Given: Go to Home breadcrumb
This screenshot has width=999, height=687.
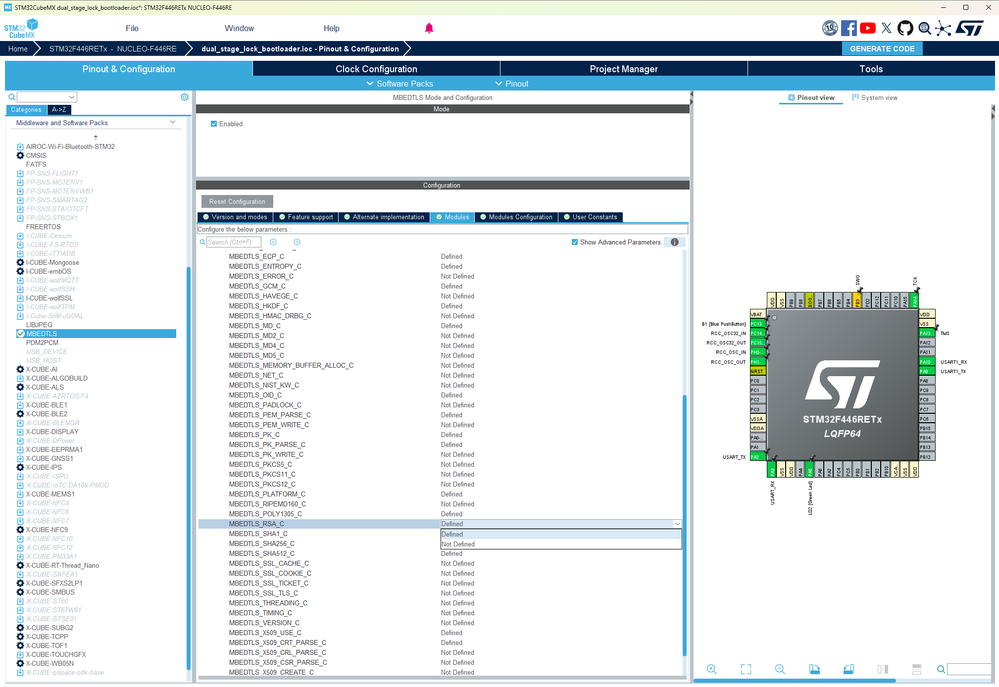Looking at the screenshot, I should click(18, 48).
